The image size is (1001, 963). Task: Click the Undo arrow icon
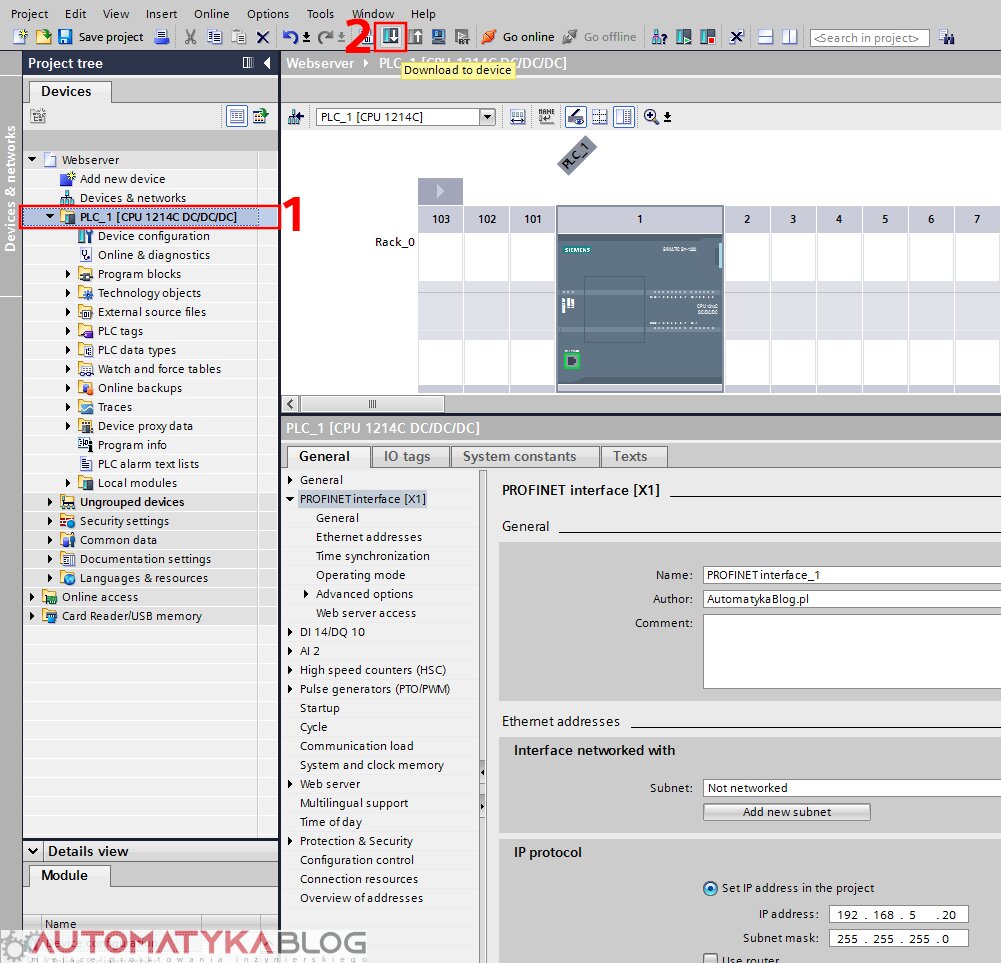pyautogui.click(x=290, y=37)
